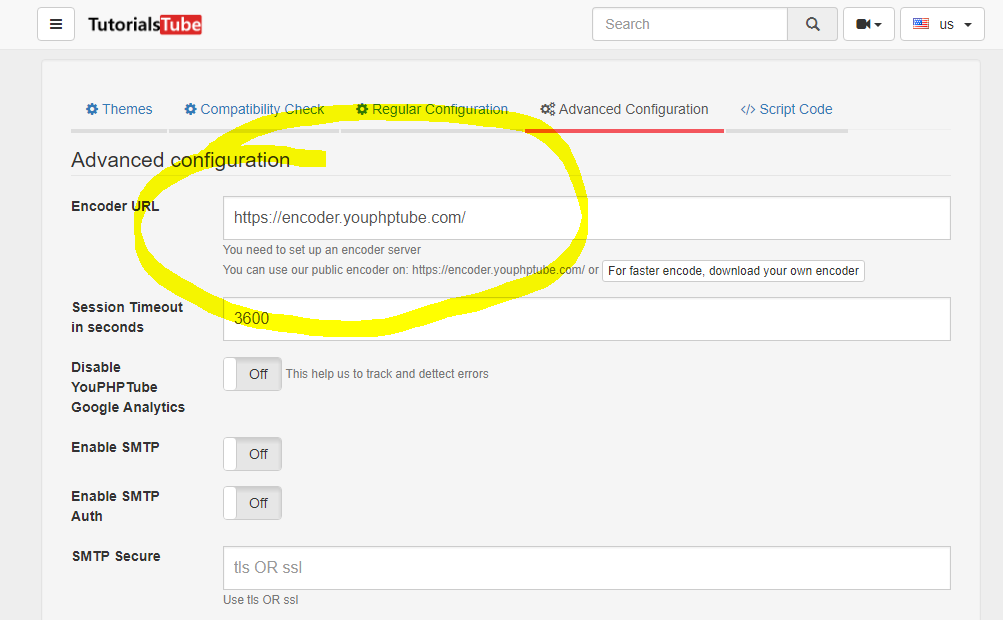Switch to the Themes tab
The image size is (1003, 620).
pyautogui.click(x=119, y=109)
